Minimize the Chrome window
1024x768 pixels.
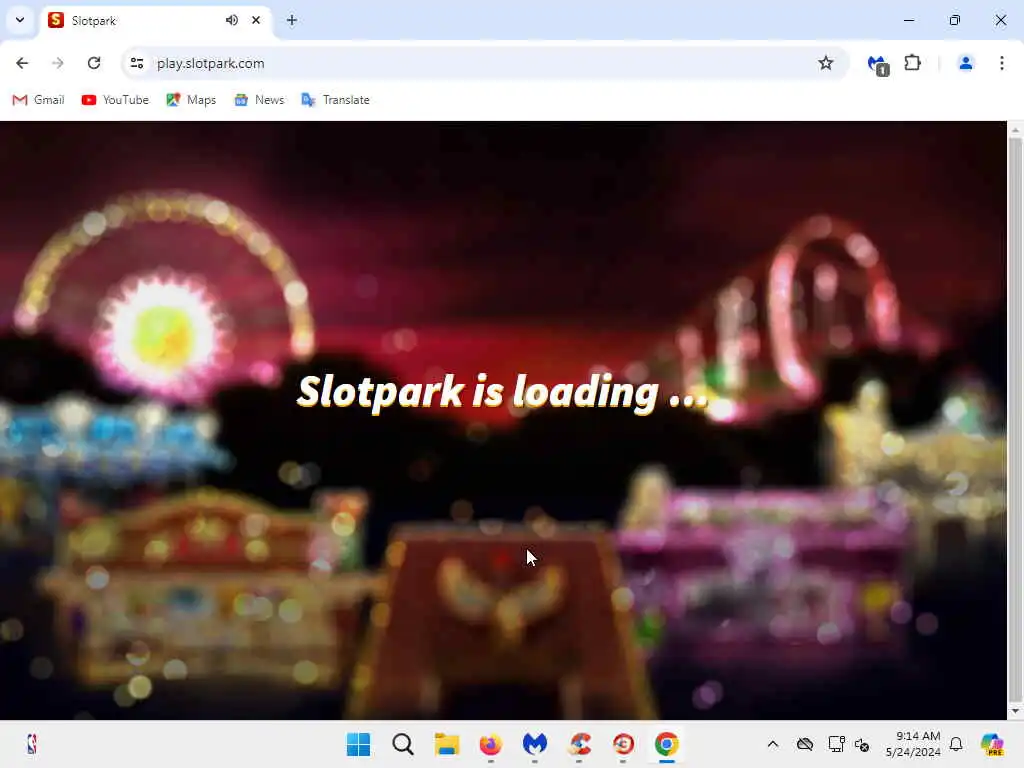pyautogui.click(x=908, y=20)
